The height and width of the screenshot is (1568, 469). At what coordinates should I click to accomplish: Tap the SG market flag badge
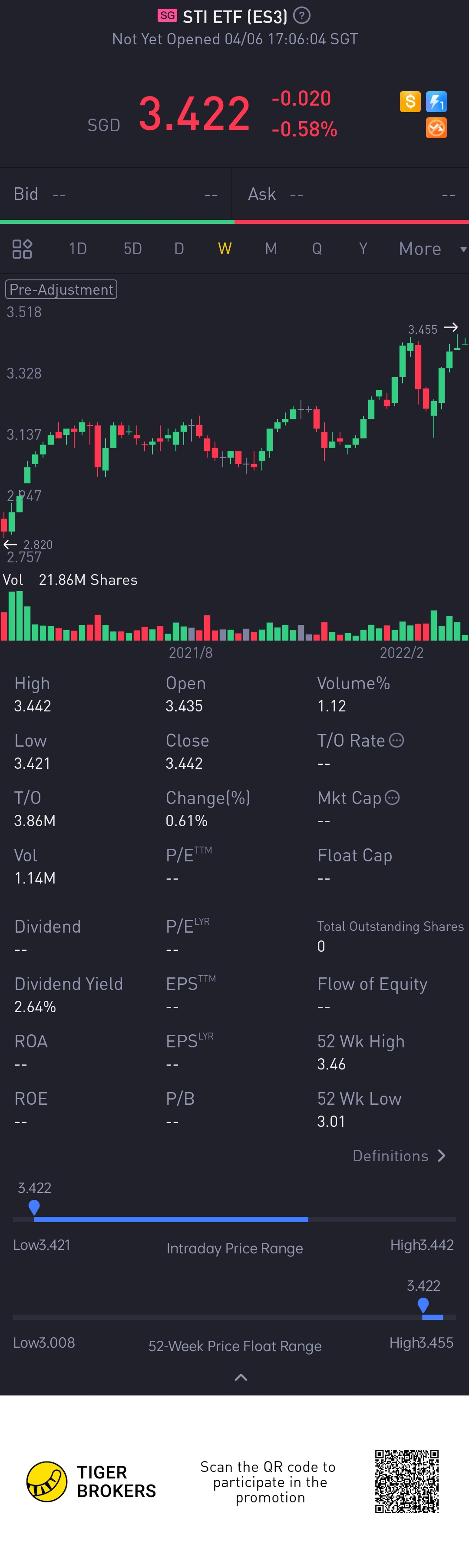click(x=167, y=16)
